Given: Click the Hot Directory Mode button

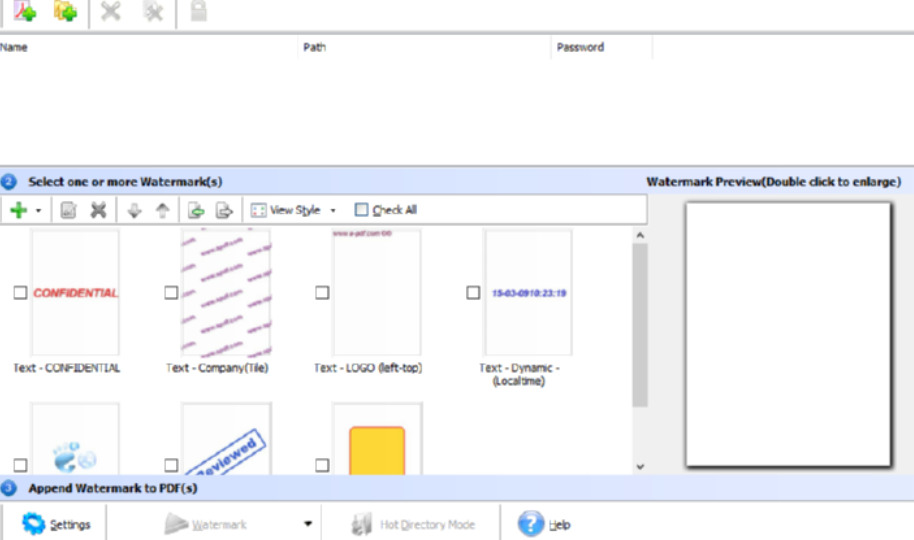Looking at the screenshot, I should (x=413, y=524).
